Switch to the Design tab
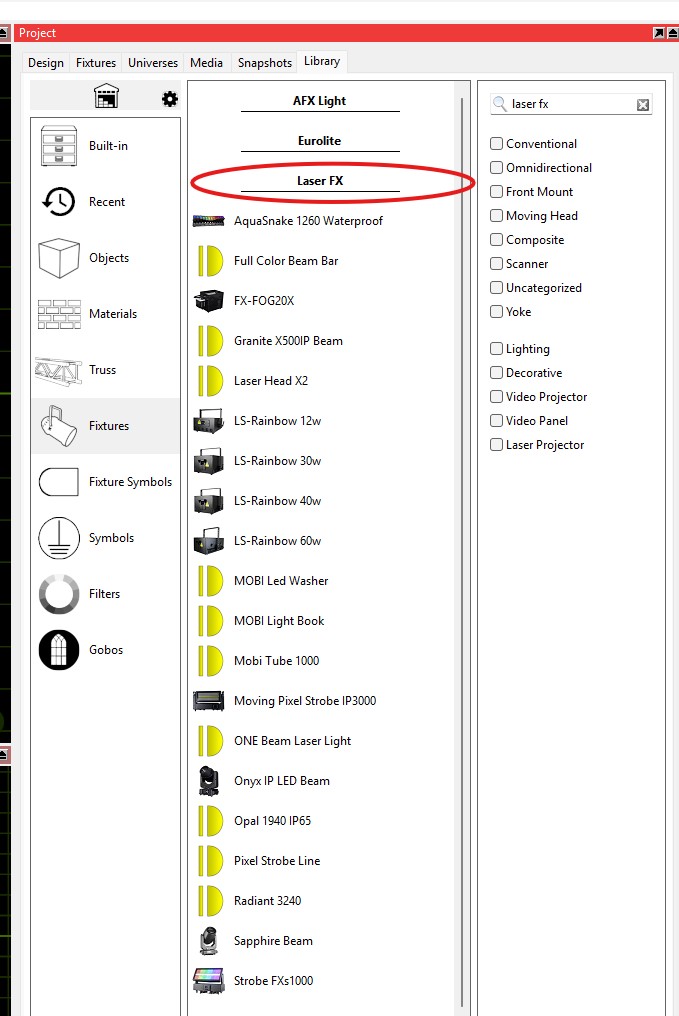The image size is (679, 1016). [46, 63]
